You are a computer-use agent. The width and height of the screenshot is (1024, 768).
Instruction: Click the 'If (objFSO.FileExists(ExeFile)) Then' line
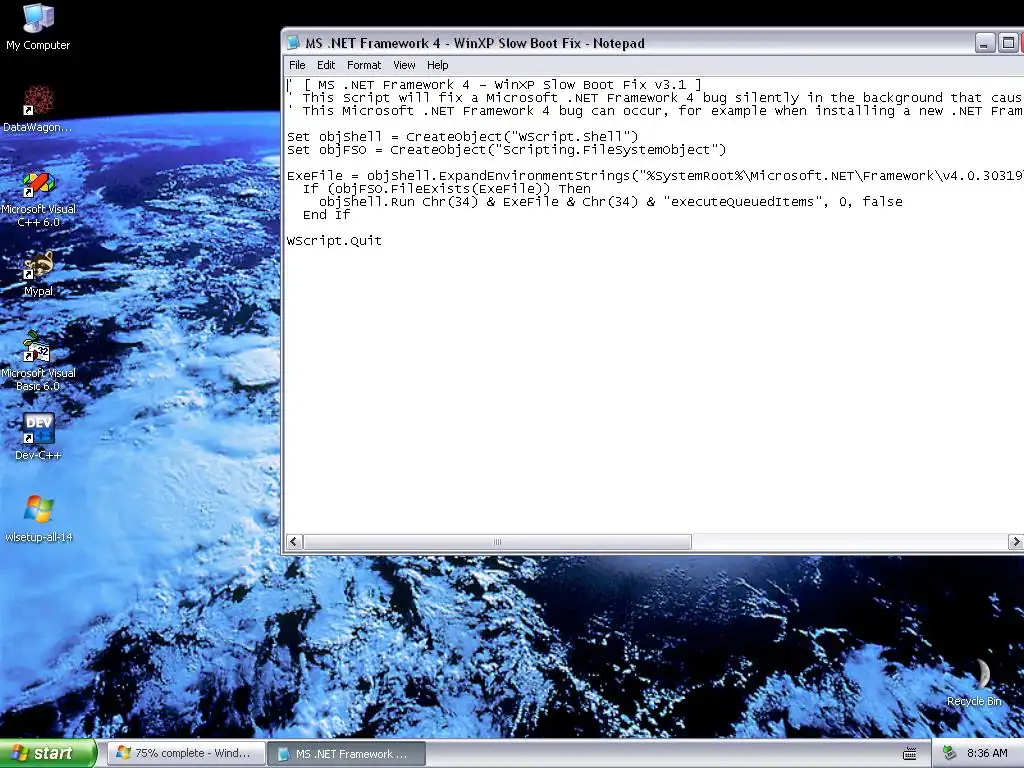coord(447,189)
